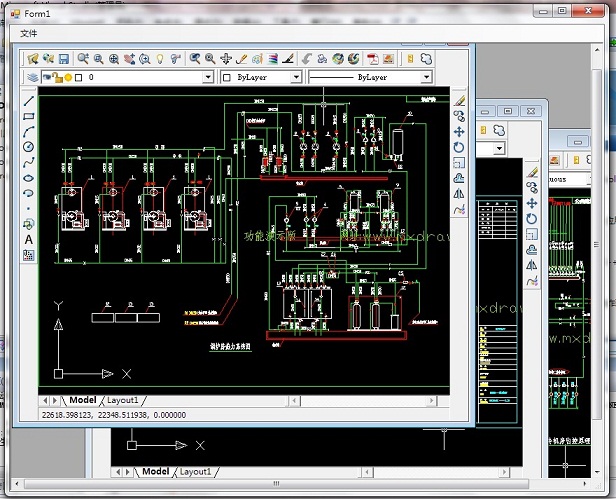Click the Erase tool in right toolbar

click(459, 101)
